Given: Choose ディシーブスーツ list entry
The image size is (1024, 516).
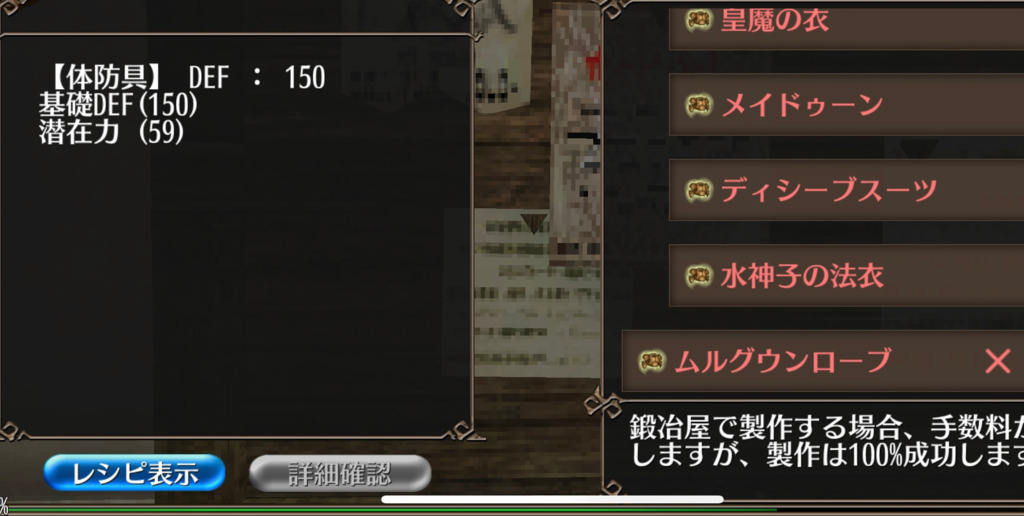Looking at the screenshot, I should (x=846, y=190).
